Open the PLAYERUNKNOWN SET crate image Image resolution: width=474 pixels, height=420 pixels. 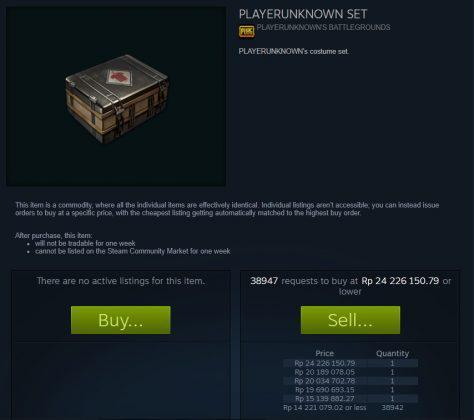click(116, 97)
